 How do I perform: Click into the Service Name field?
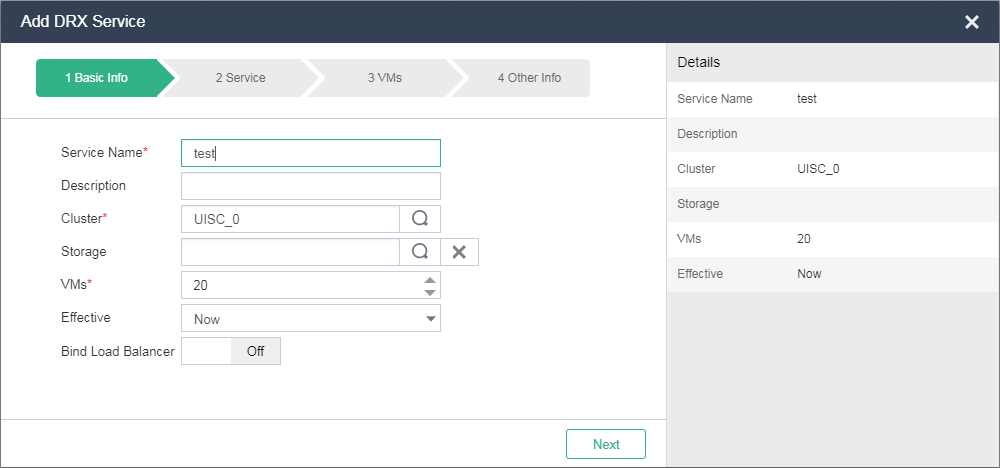[x=310, y=153]
